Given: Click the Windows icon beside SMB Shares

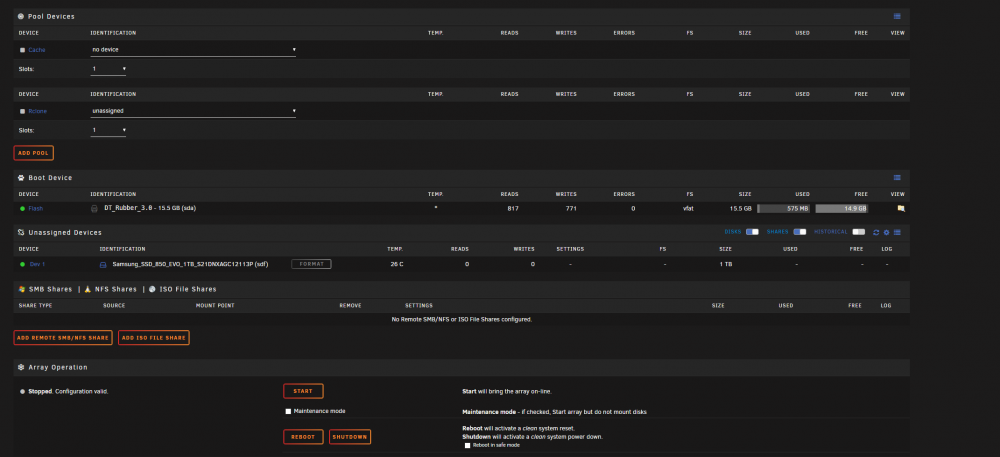Looking at the screenshot, I should 22,289.
